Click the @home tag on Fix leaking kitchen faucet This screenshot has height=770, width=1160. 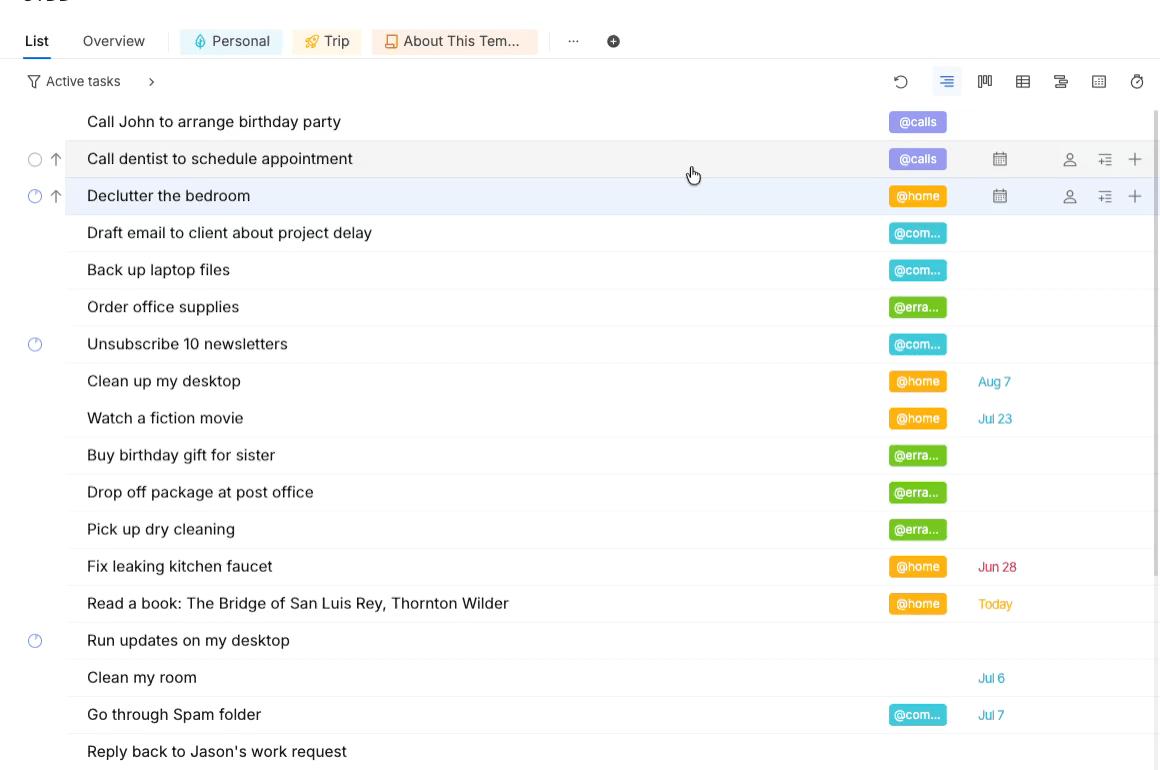(x=917, y=567)
